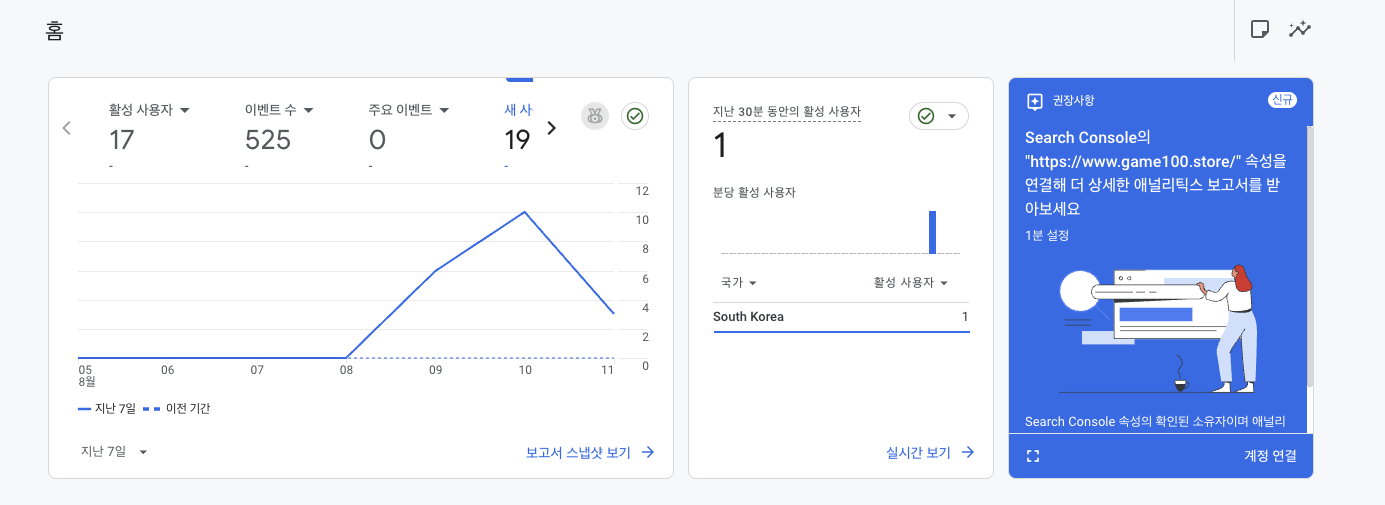Change the 지난 7일 date range
The width and height of the screenshot is (1385, 505).
(x=114, y=452)
